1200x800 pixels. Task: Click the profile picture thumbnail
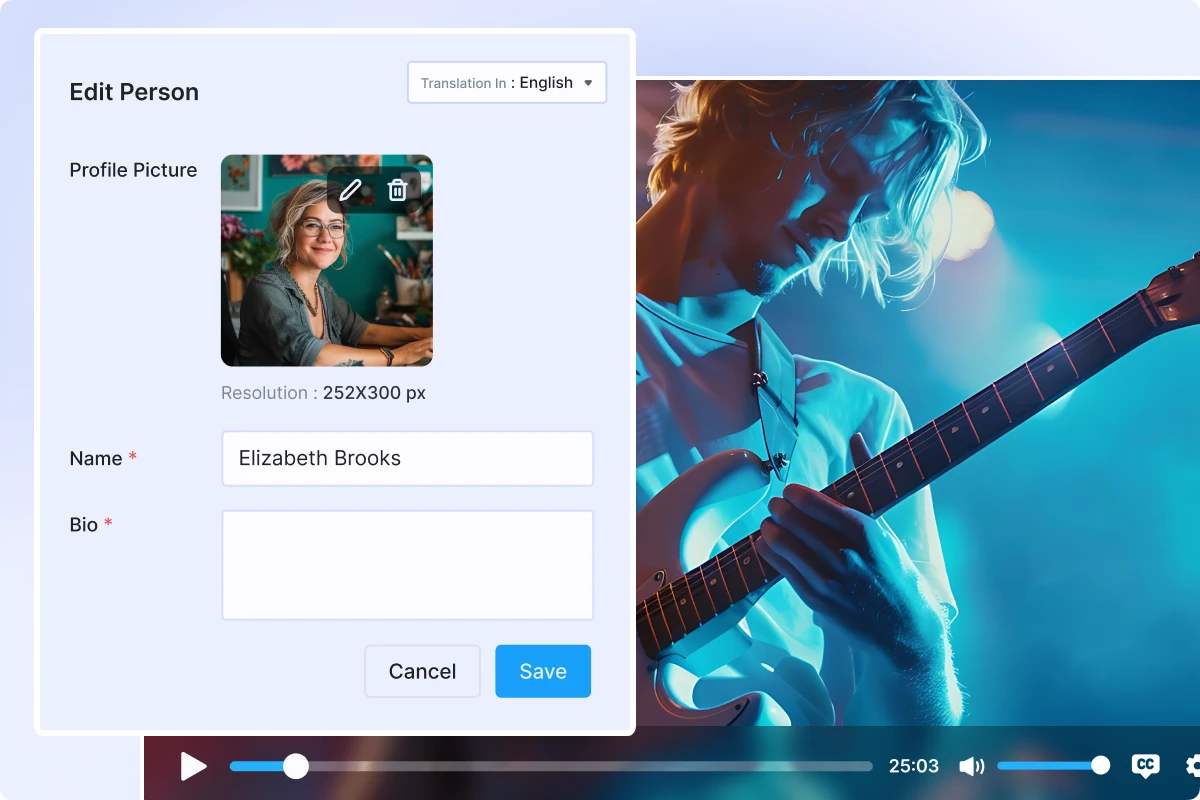point(327,260)
